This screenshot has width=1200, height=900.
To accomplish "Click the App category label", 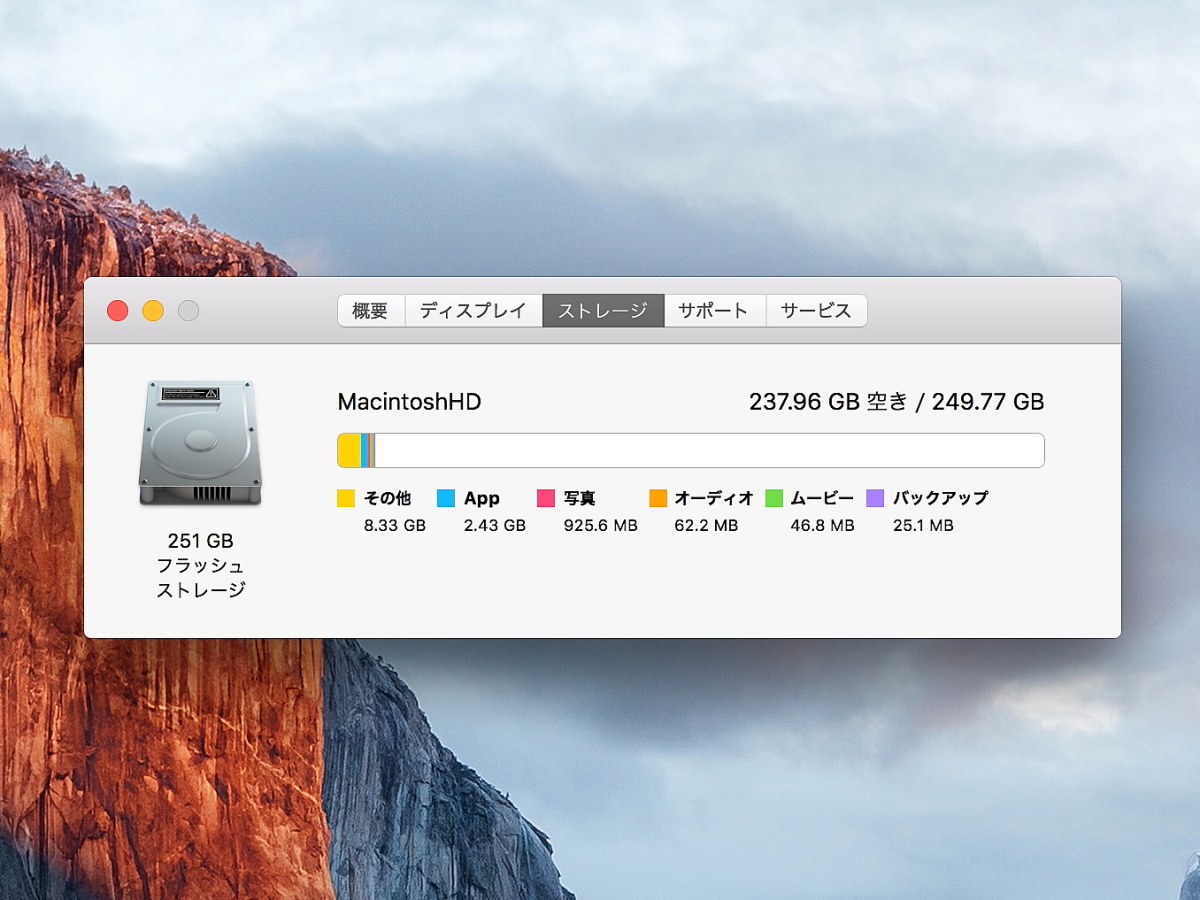I will click(482, 498).
